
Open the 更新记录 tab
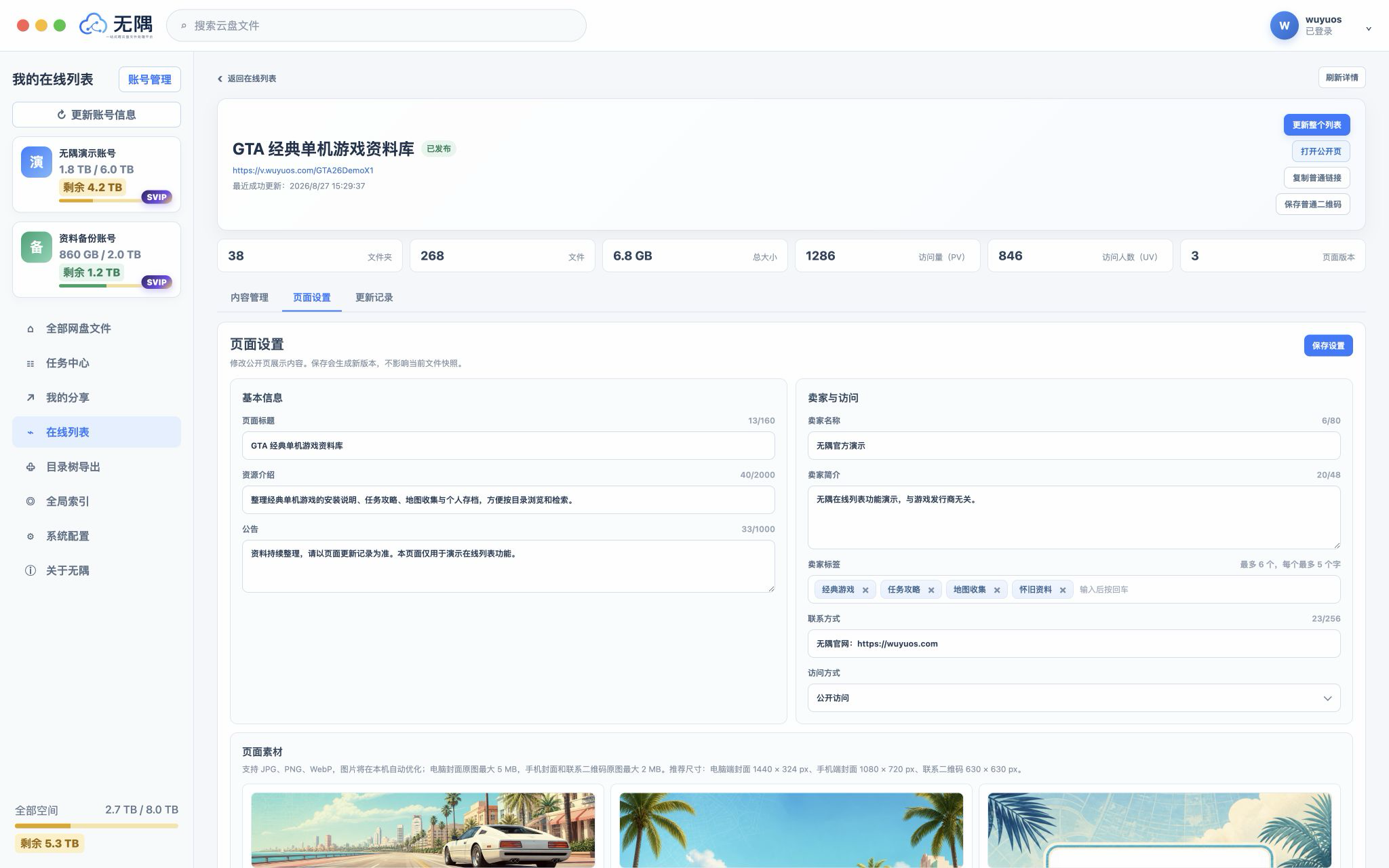(374, 298)
